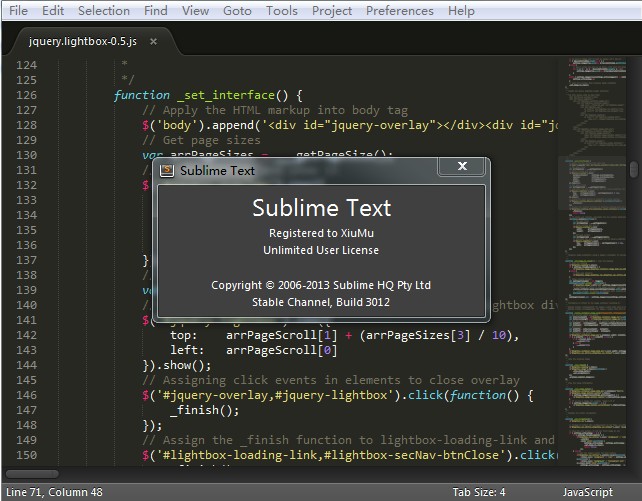Open the Find menu
The width and height of the screenshot is (642, 501).
point(156,11)
